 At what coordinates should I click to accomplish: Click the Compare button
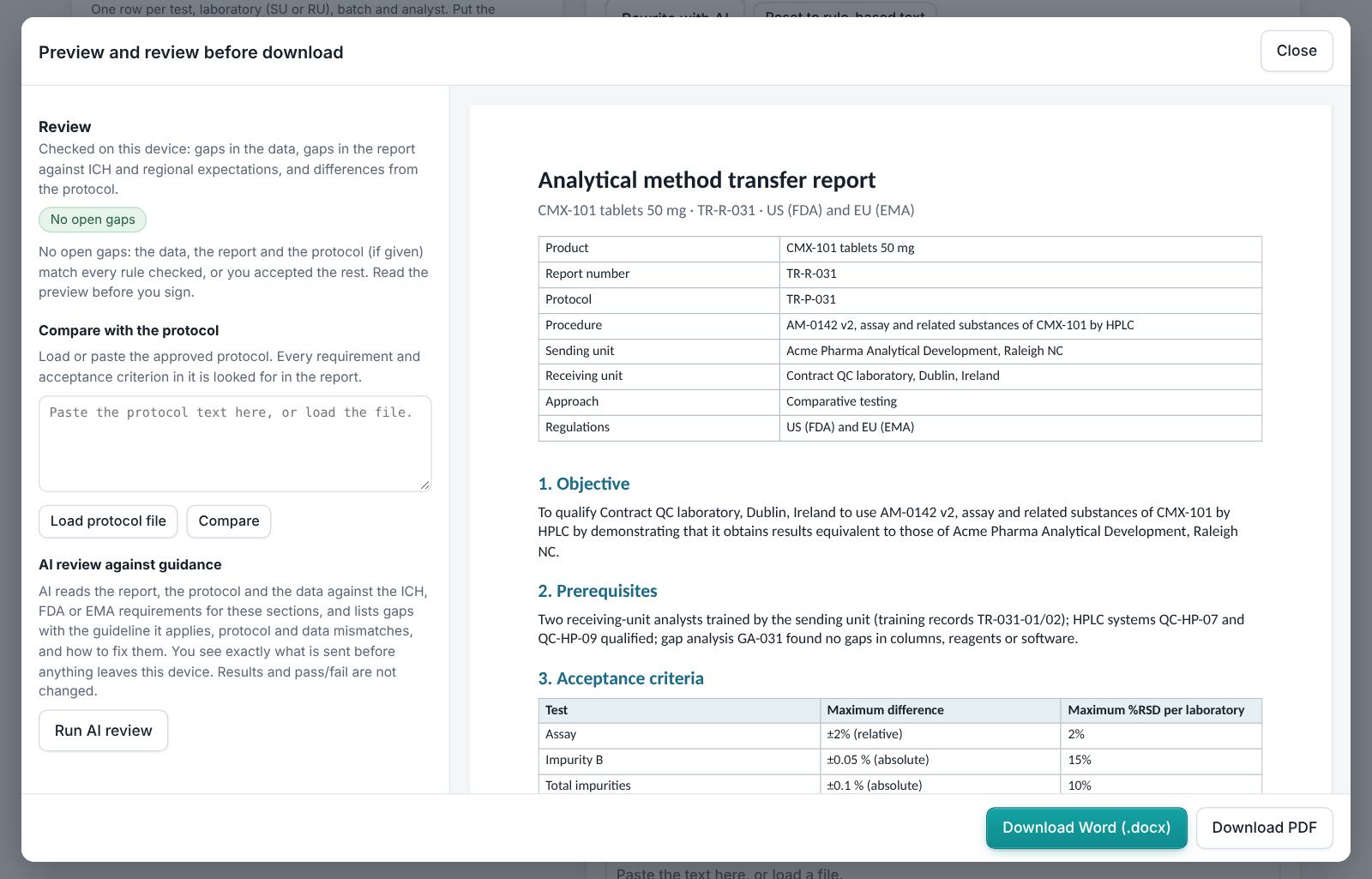(229, 521)
